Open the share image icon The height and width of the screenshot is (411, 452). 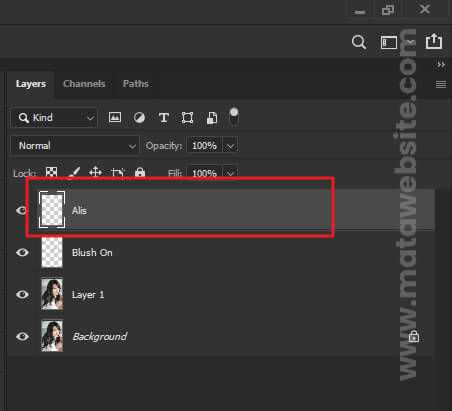pos(434,41)
